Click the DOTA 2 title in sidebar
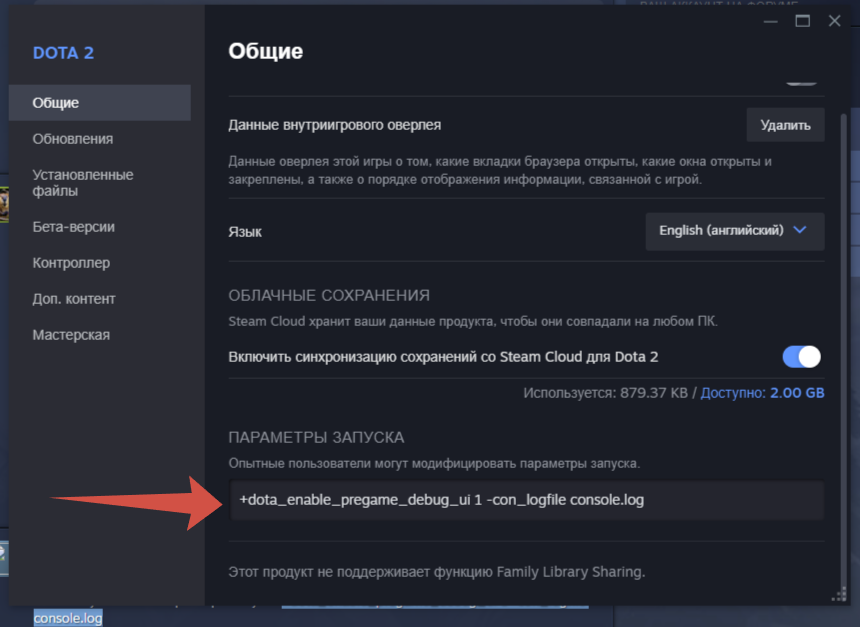 [63, 53]
